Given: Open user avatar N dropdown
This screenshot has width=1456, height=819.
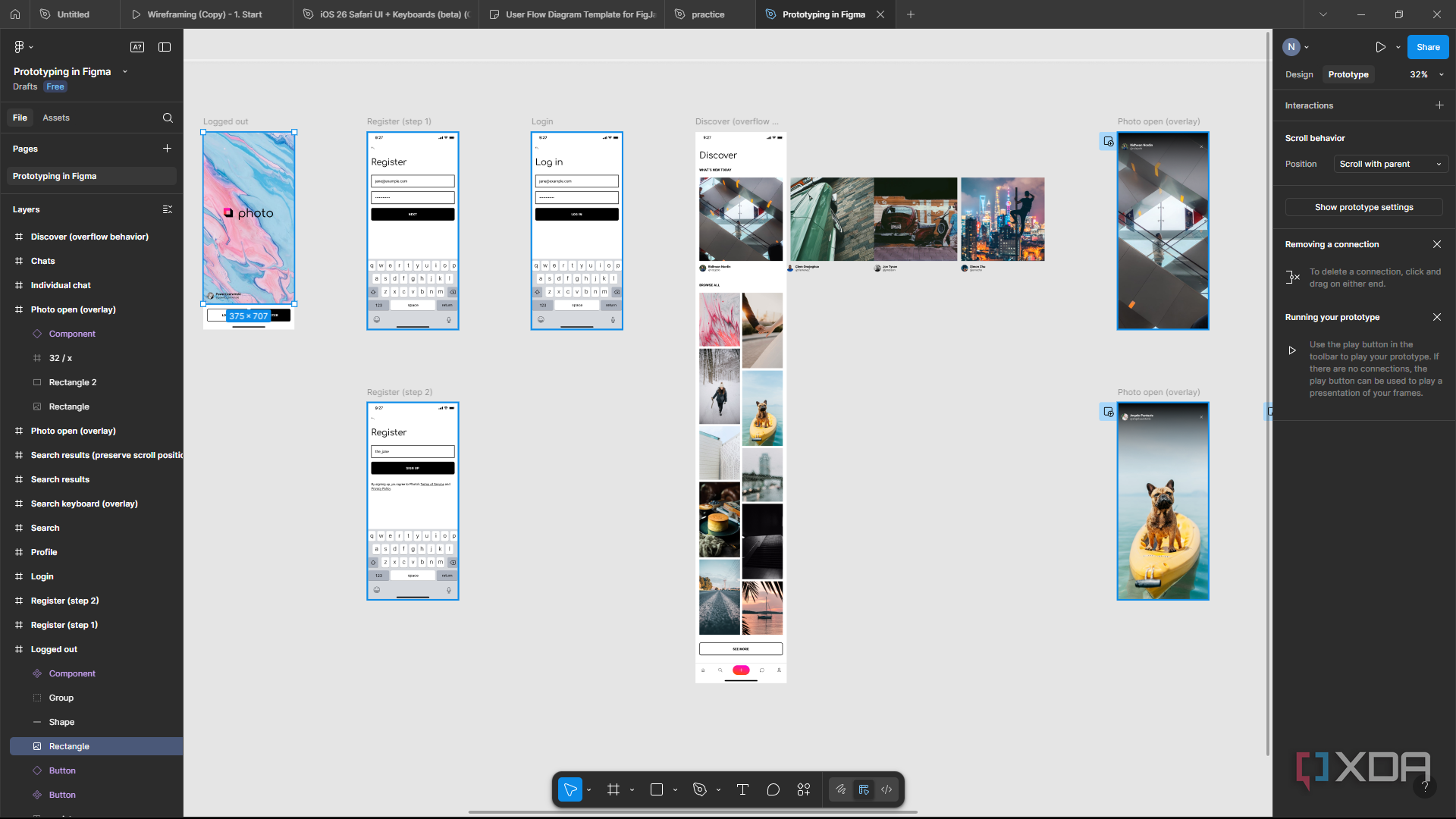Looking at the screenshot, I should point(1296,47).
